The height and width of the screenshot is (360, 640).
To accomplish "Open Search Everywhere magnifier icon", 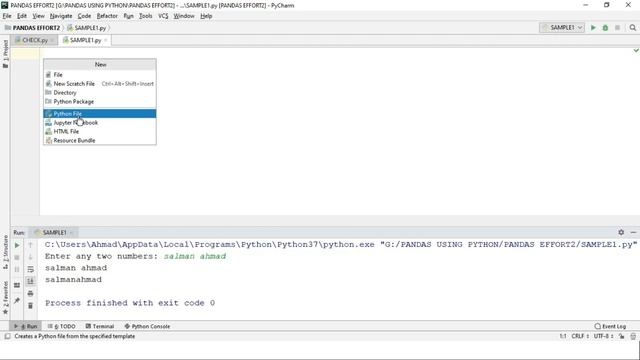I will point(632,27).
